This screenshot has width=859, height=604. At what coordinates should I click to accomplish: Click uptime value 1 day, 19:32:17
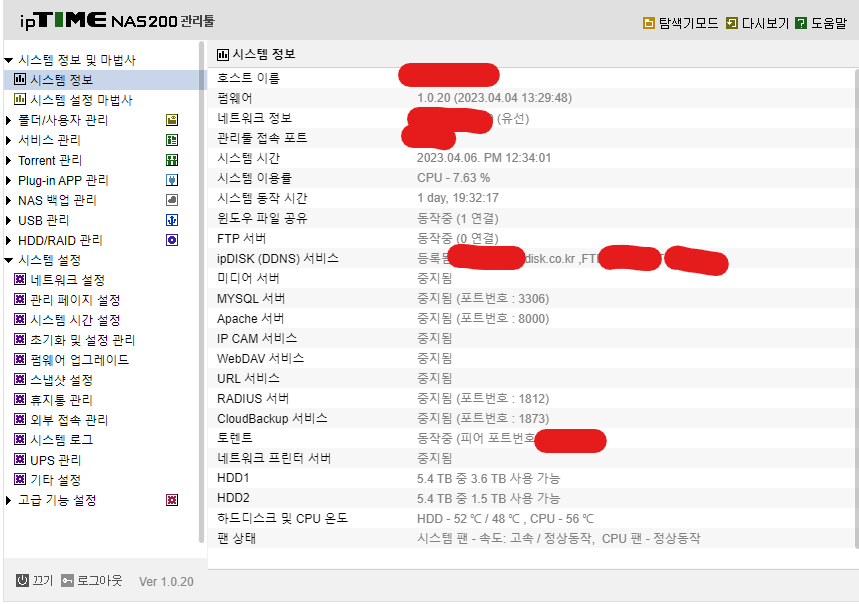point(458,198)
